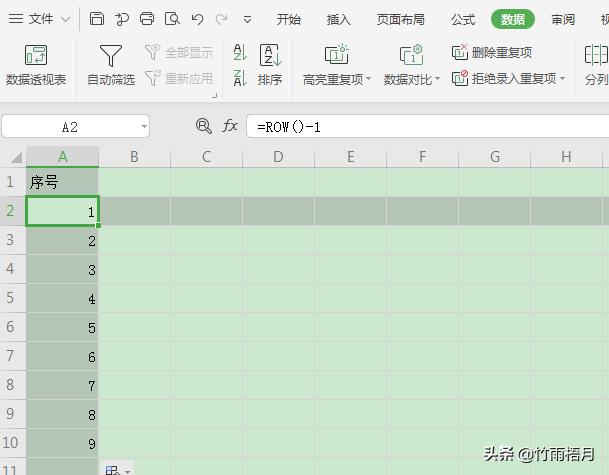Open the autofill options icon below column A
609x475 pixels.
point(117,469)
